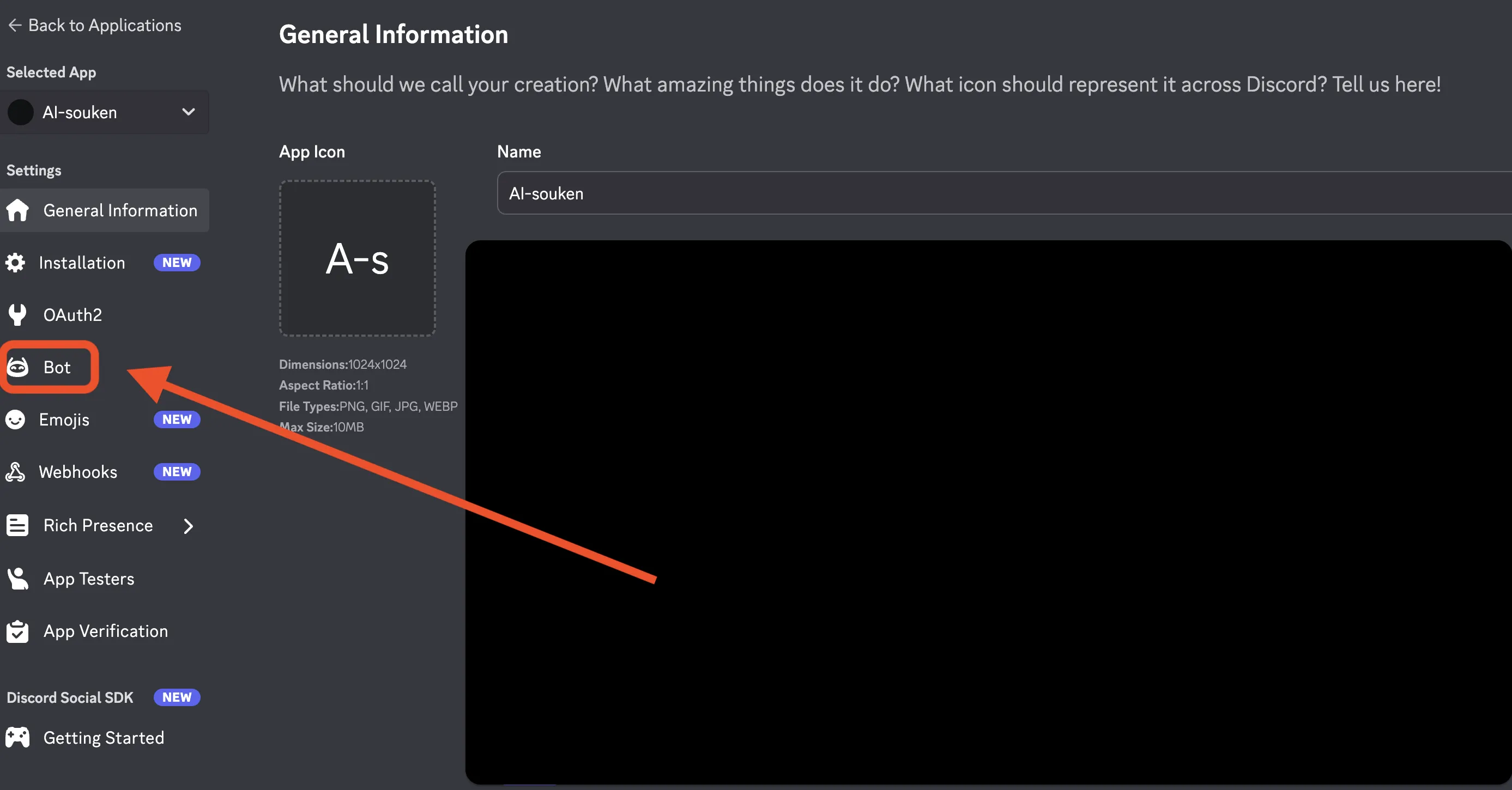Click the Rich Presence document icon
The image size is (1512, 790).
pyautogui.click(x=17, y=525)
